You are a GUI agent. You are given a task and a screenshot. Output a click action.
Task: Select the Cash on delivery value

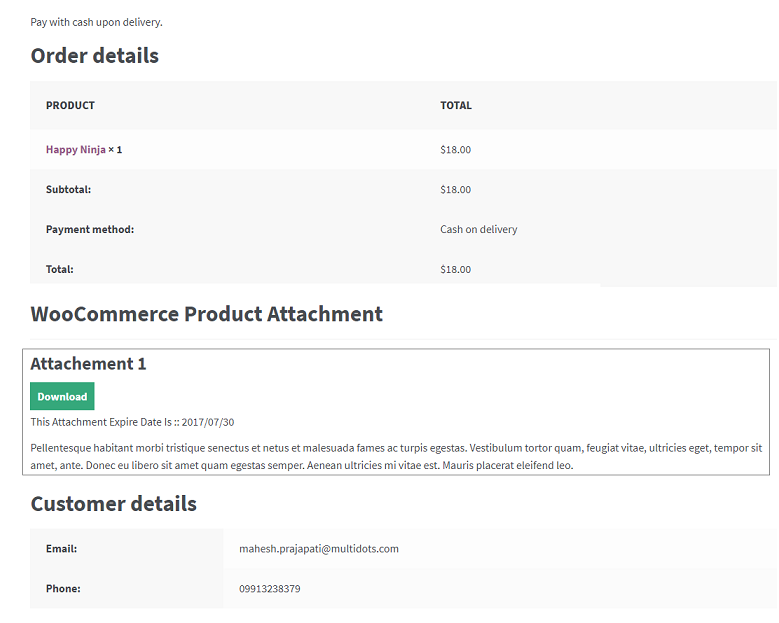point(478,230)
